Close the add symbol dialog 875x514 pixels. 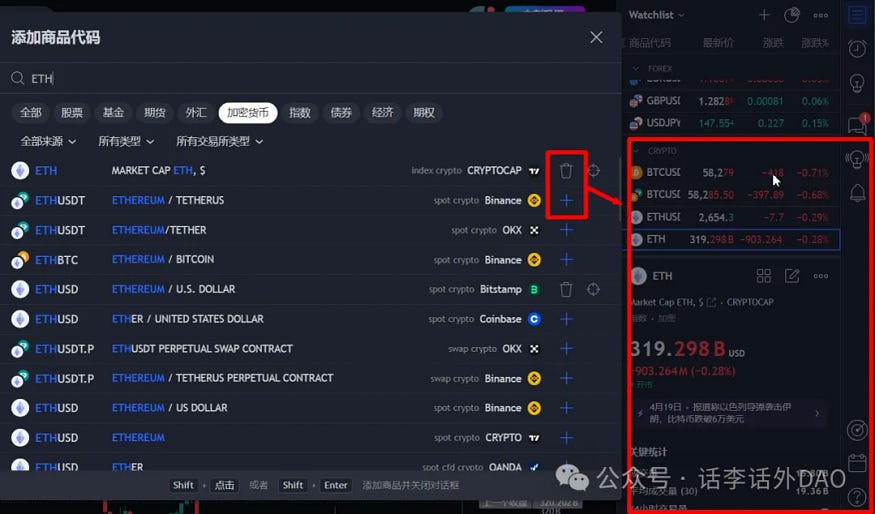[x=596, y=37]
